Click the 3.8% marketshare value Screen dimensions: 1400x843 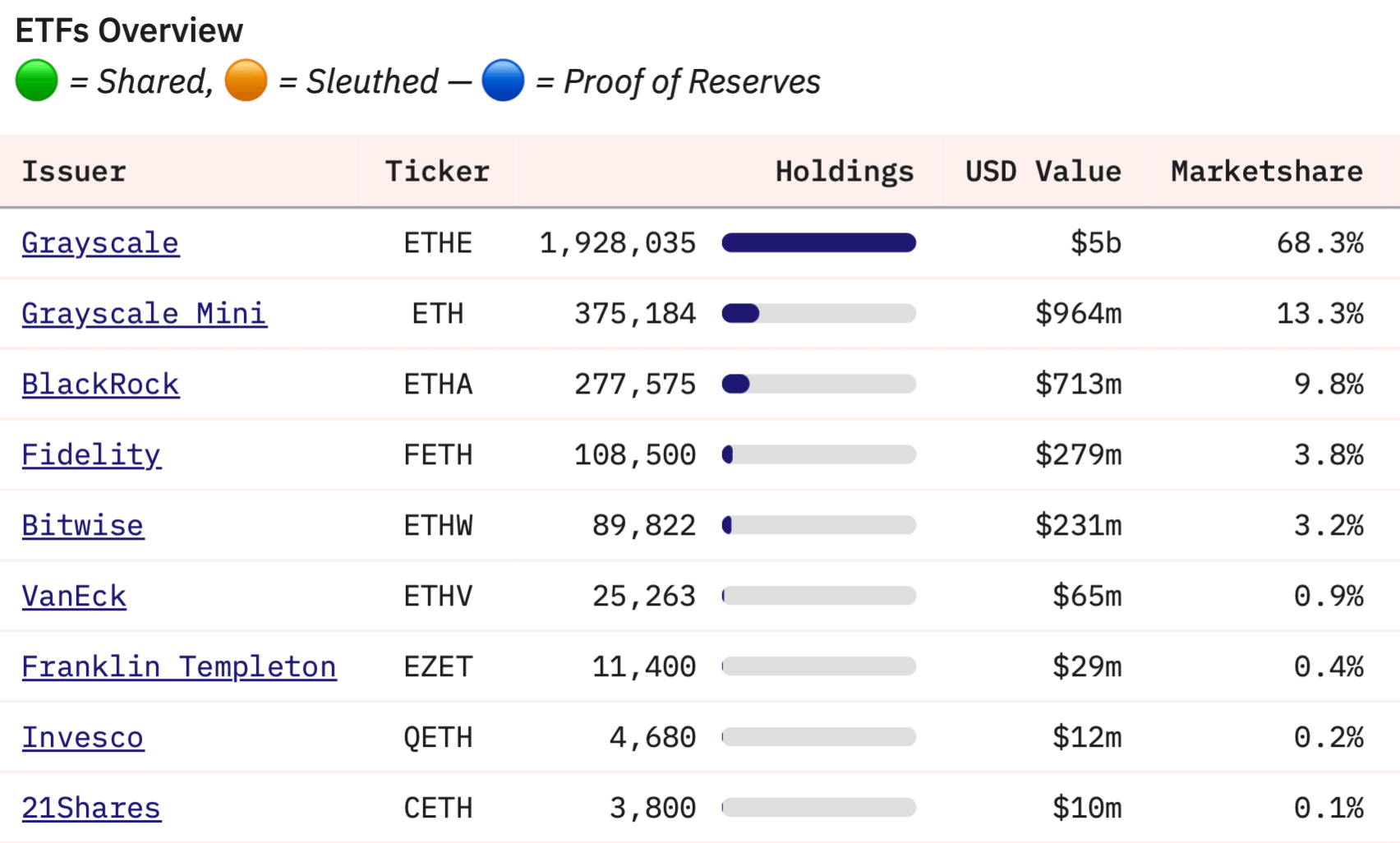coord(1329,455)
